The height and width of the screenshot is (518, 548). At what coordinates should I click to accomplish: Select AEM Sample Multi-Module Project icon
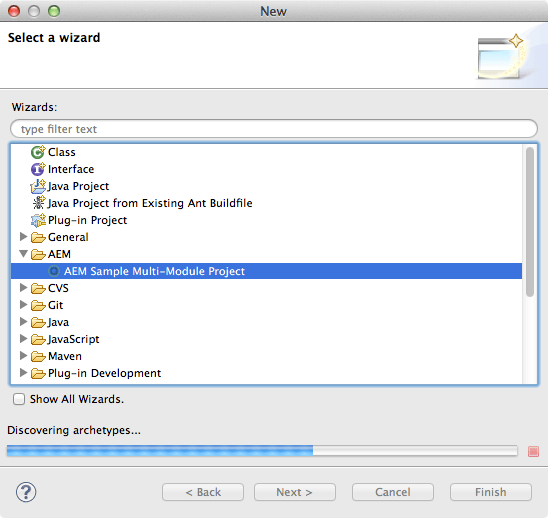click(54, 271)
